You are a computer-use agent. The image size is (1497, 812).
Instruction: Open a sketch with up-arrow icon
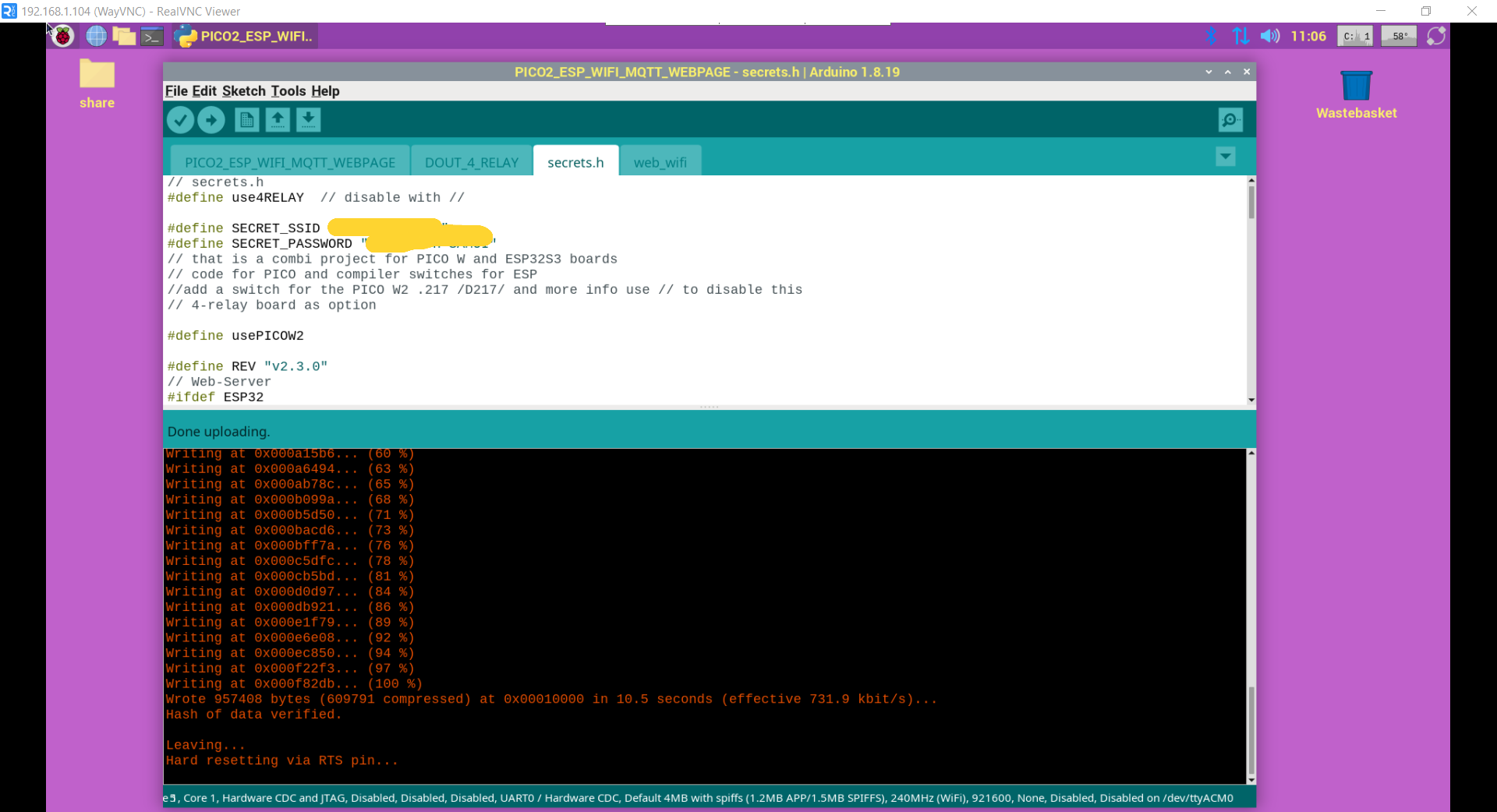278,120
